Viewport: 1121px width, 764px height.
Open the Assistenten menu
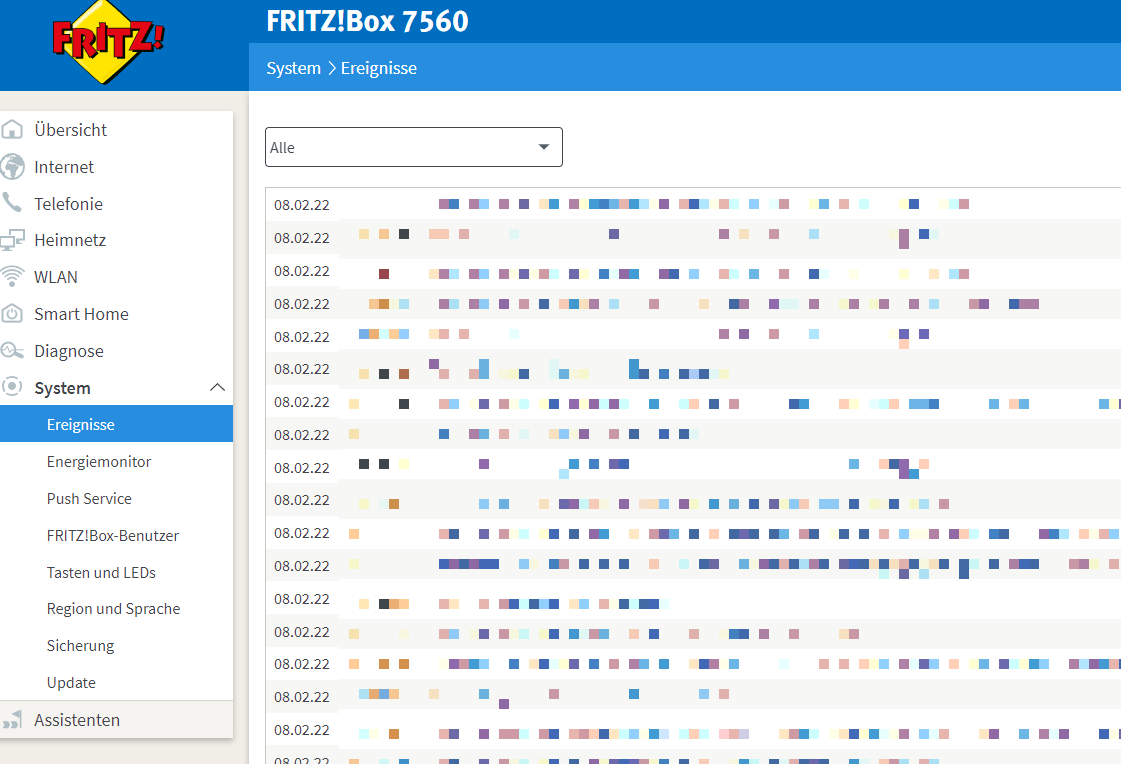(76, 720)
